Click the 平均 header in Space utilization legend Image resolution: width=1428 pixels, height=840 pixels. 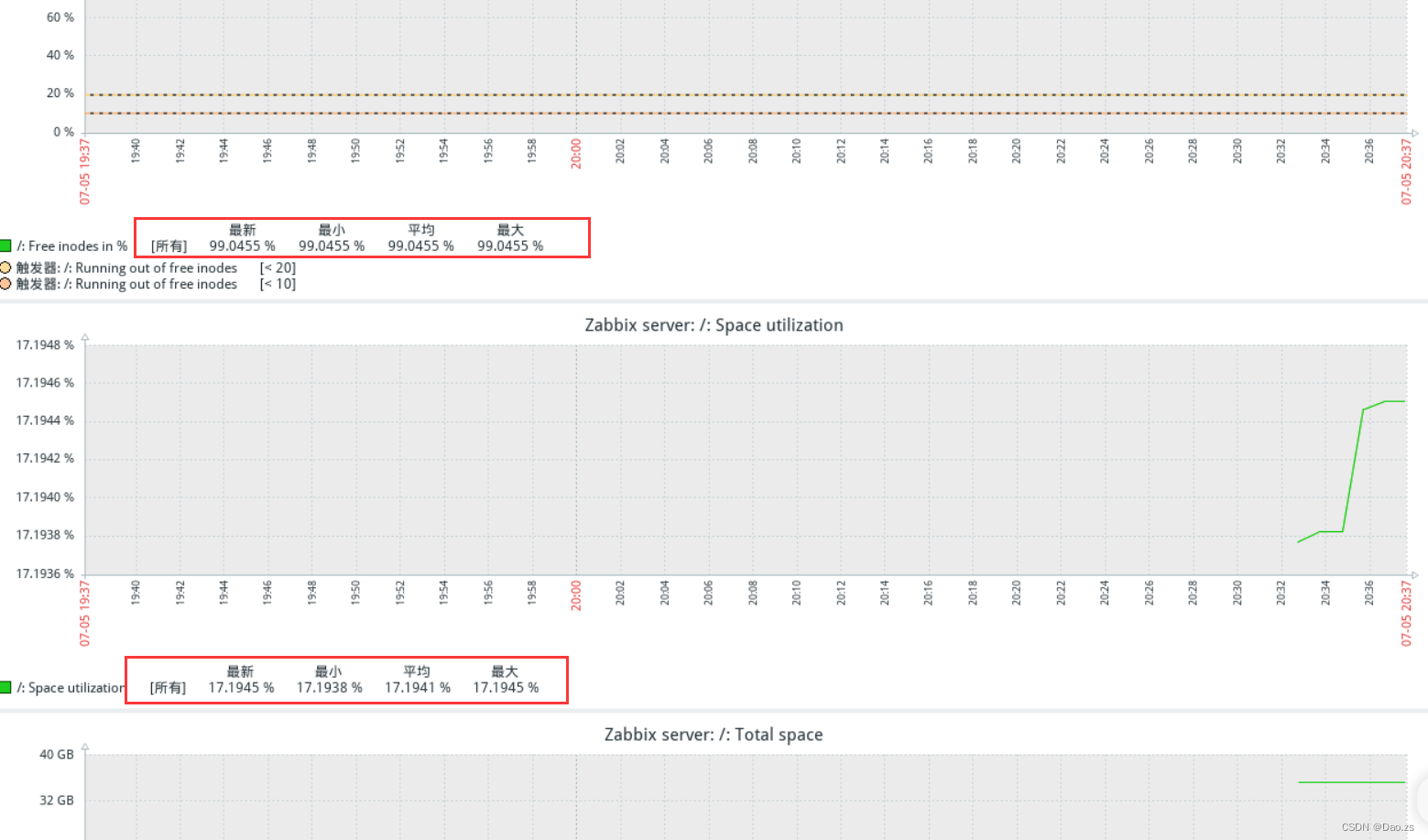tap(417, 671)
